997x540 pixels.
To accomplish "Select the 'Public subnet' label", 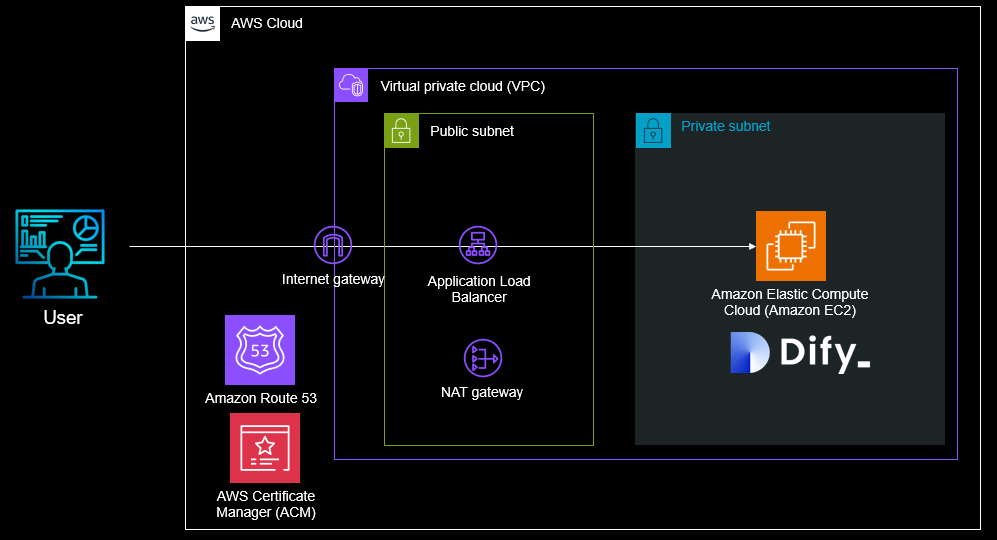I will [472, 131].
